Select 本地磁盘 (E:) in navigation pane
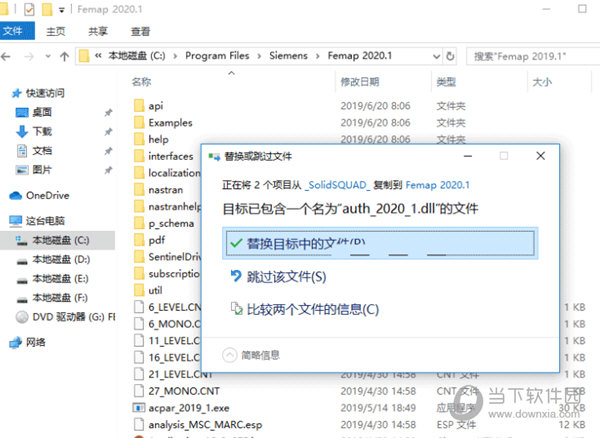 point(60,278)
